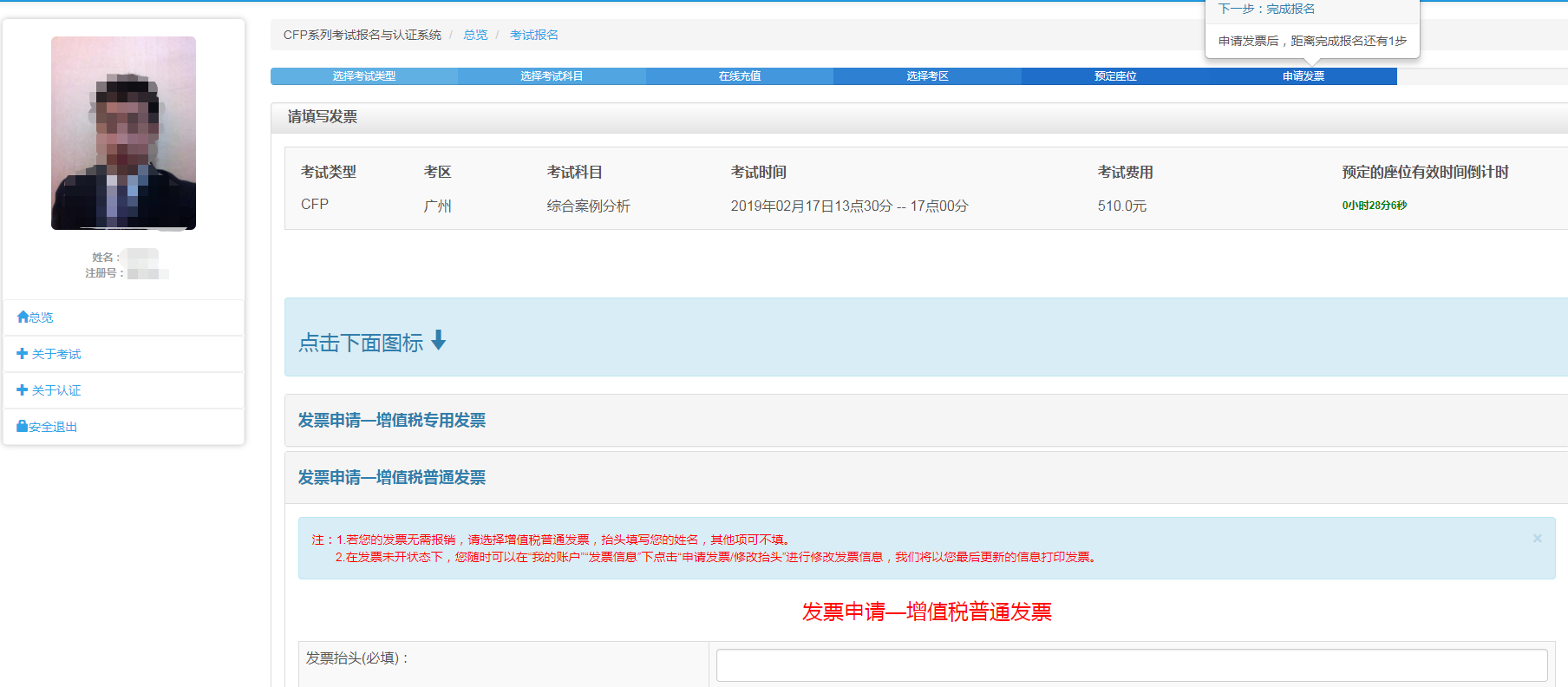The width and height of the screenshot is (1568, 687).
Task: Go to 总览 in the breadcrumb
Action: pos(475,35)
